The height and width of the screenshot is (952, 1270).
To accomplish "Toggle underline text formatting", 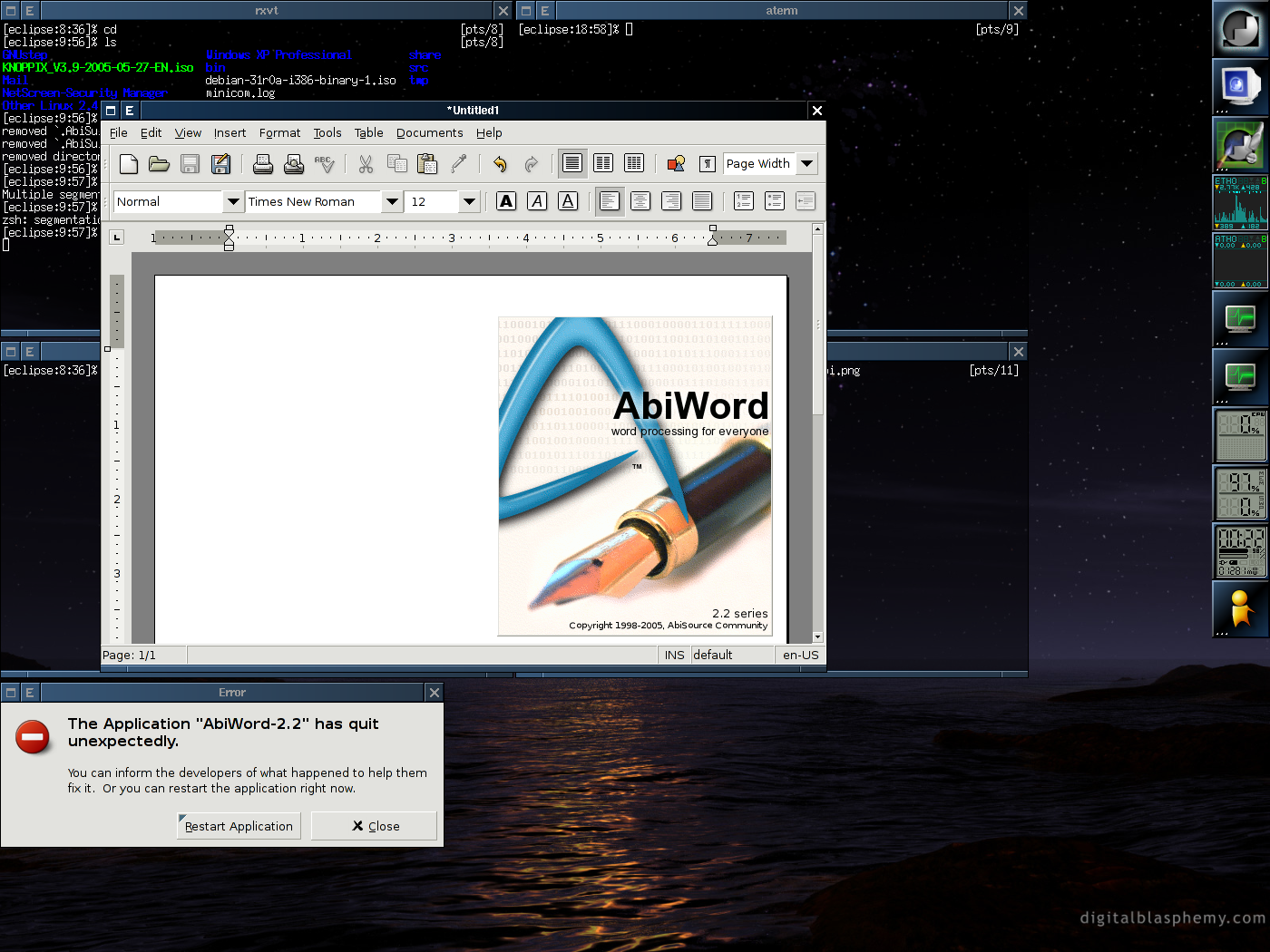I will click(568, 201).
